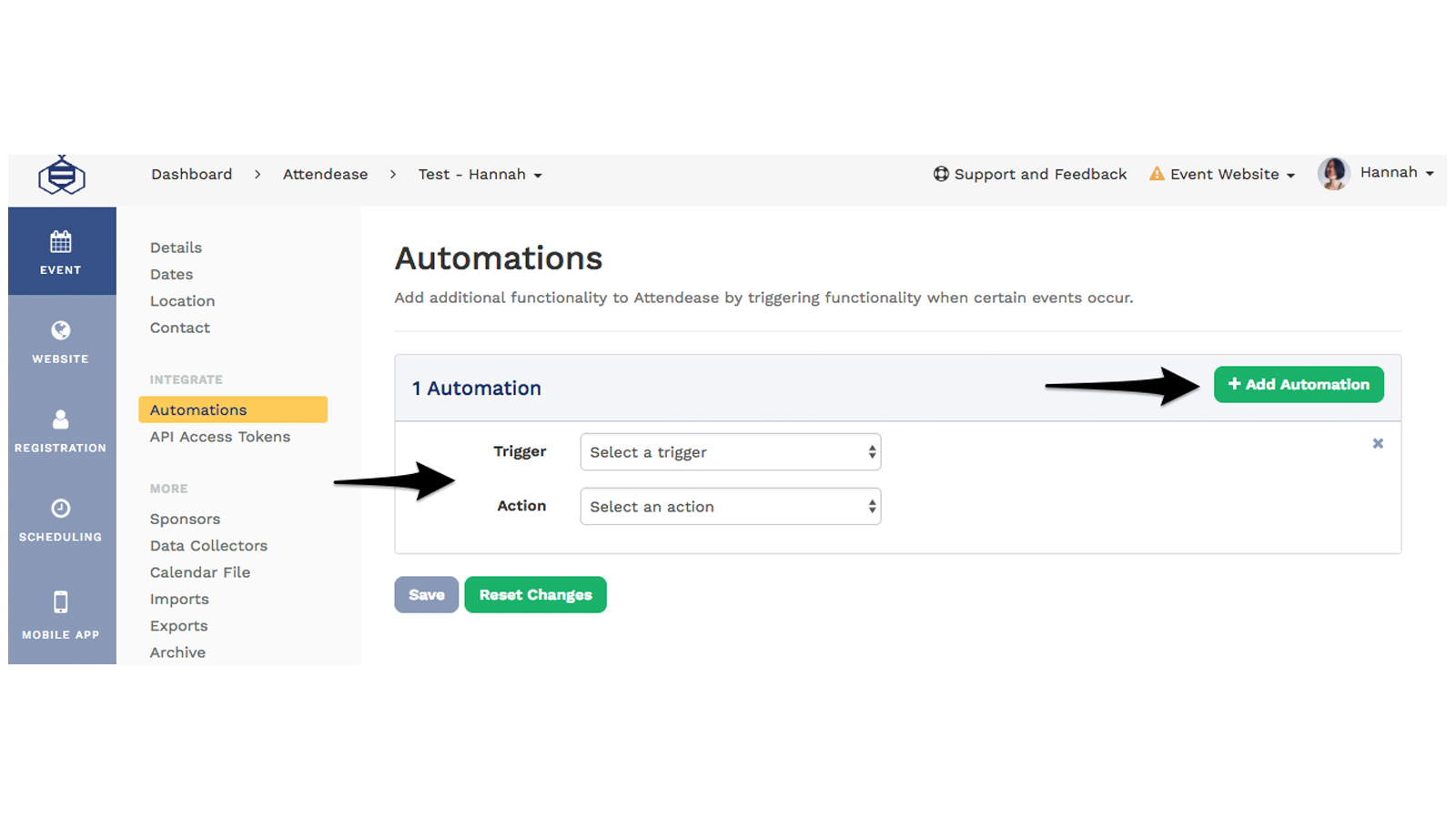The width and height of the screenshot is (1456, 819).
Task: Open Mobile App section via the phone icon
Action: tap(60, 602)
